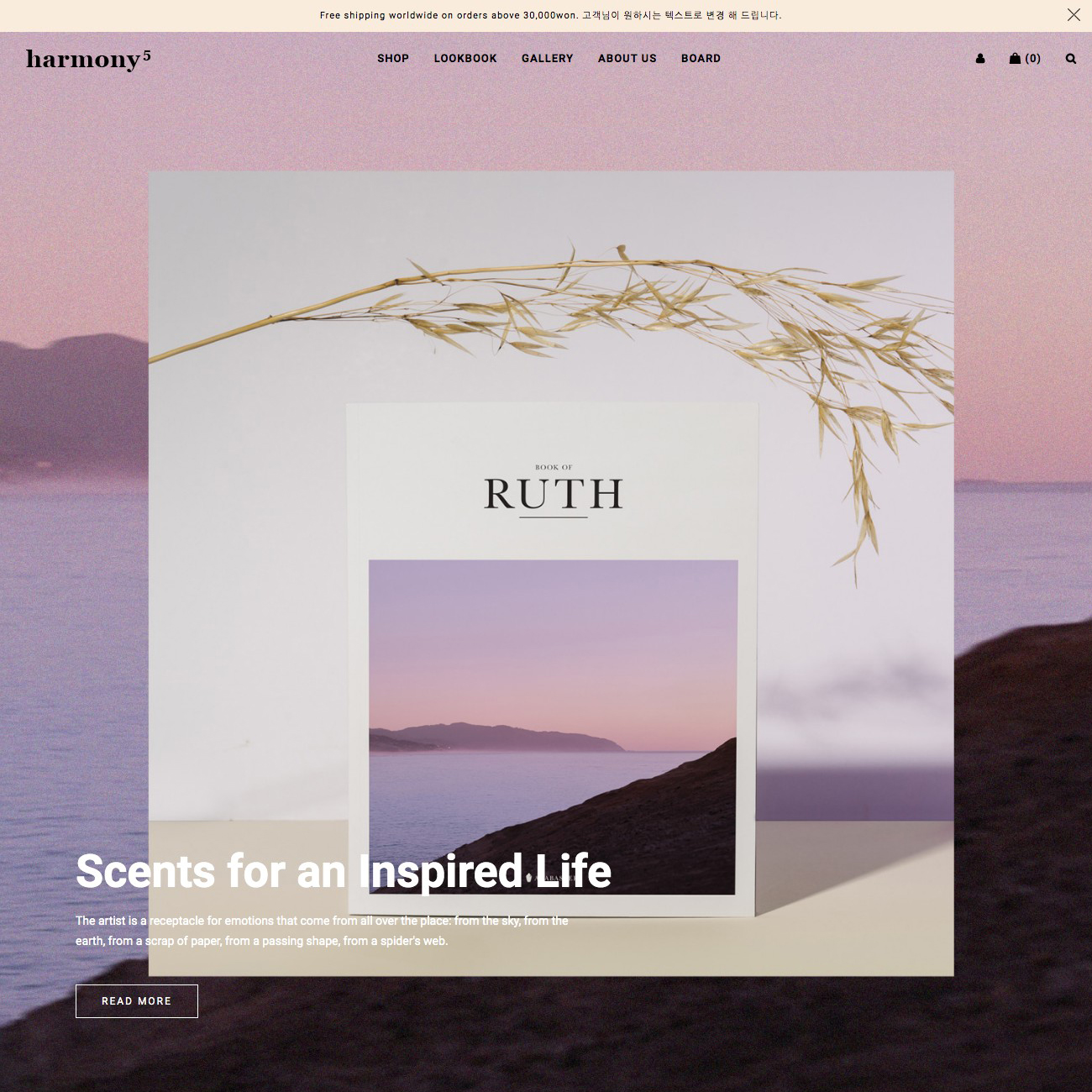Viewport: 1092px width, 1092px height.
Task: Close the free shipping announcement banner
Action: click(x=1074, y=15)
